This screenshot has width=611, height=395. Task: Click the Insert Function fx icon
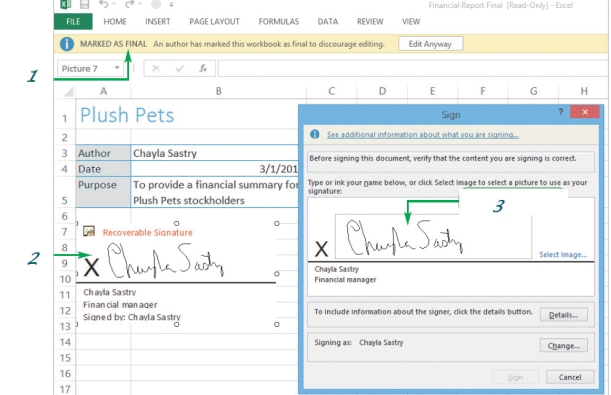point(203,69)
